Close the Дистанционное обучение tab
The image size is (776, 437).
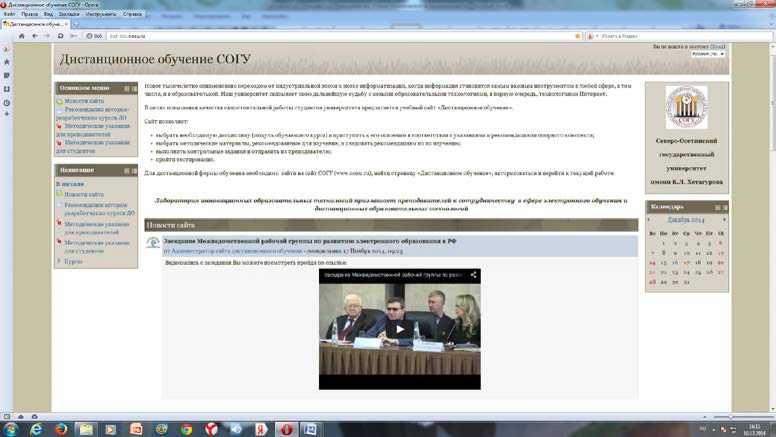pyautogui.click(x=66, y=24)
